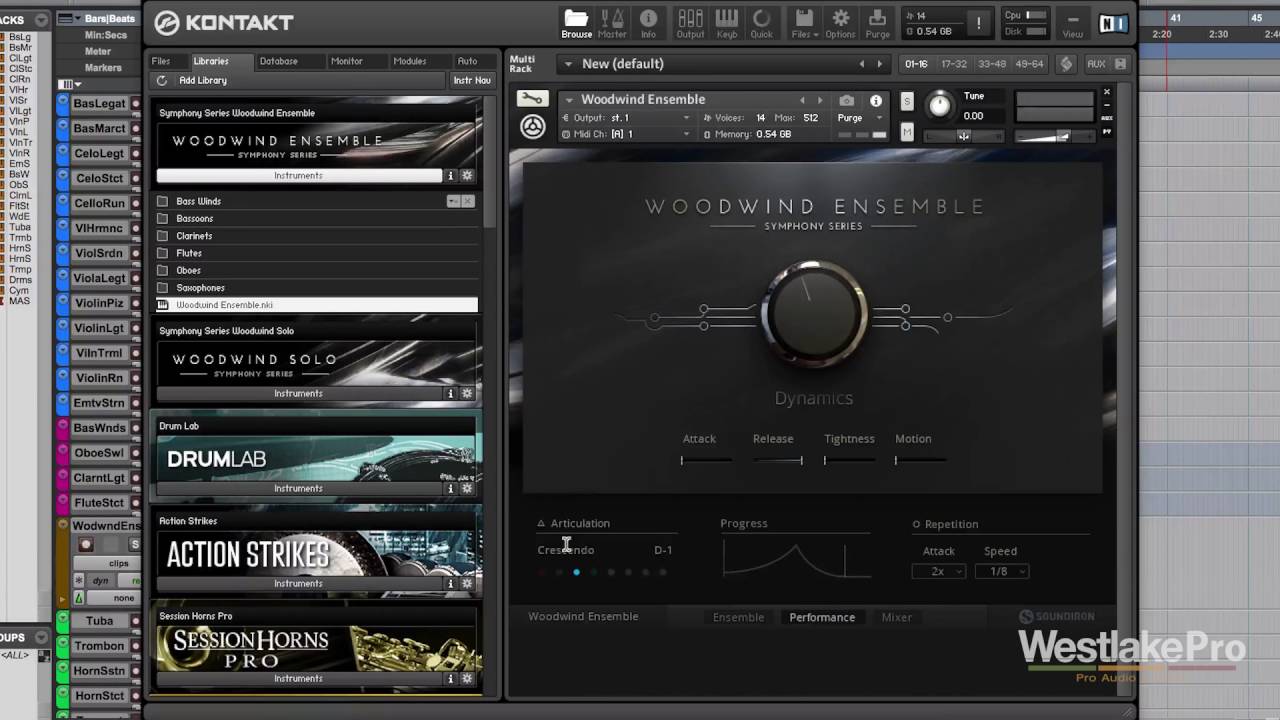Open the Mixer page tab

(896, 617)
